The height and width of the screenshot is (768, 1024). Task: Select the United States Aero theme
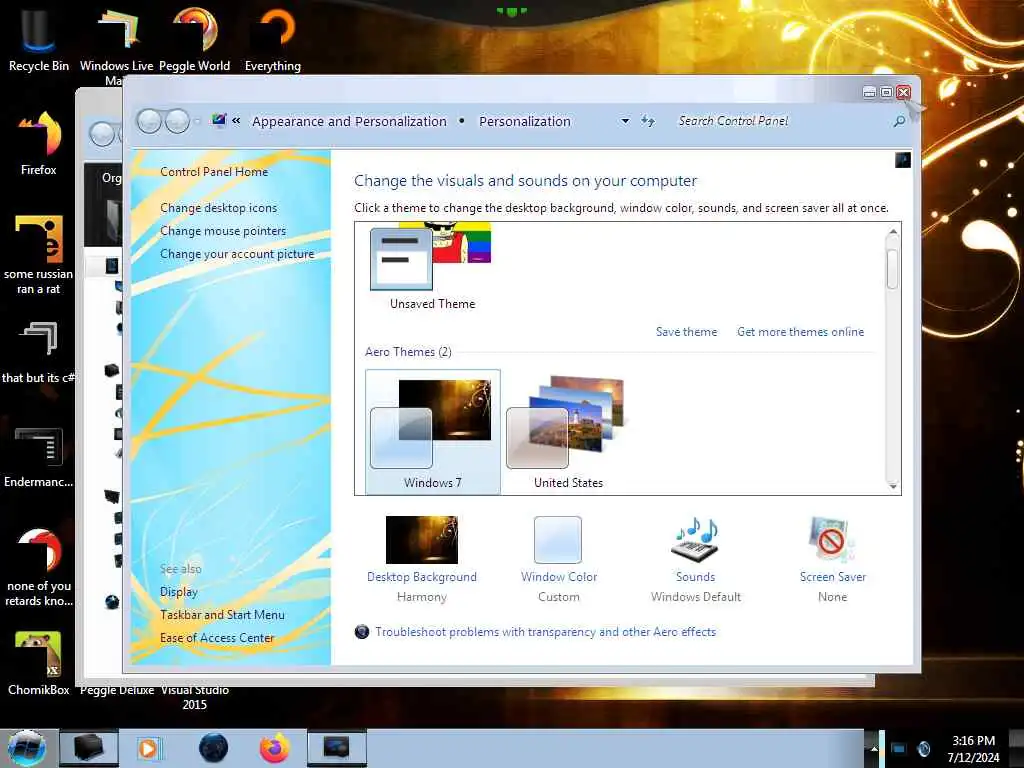tap(568, 432)
